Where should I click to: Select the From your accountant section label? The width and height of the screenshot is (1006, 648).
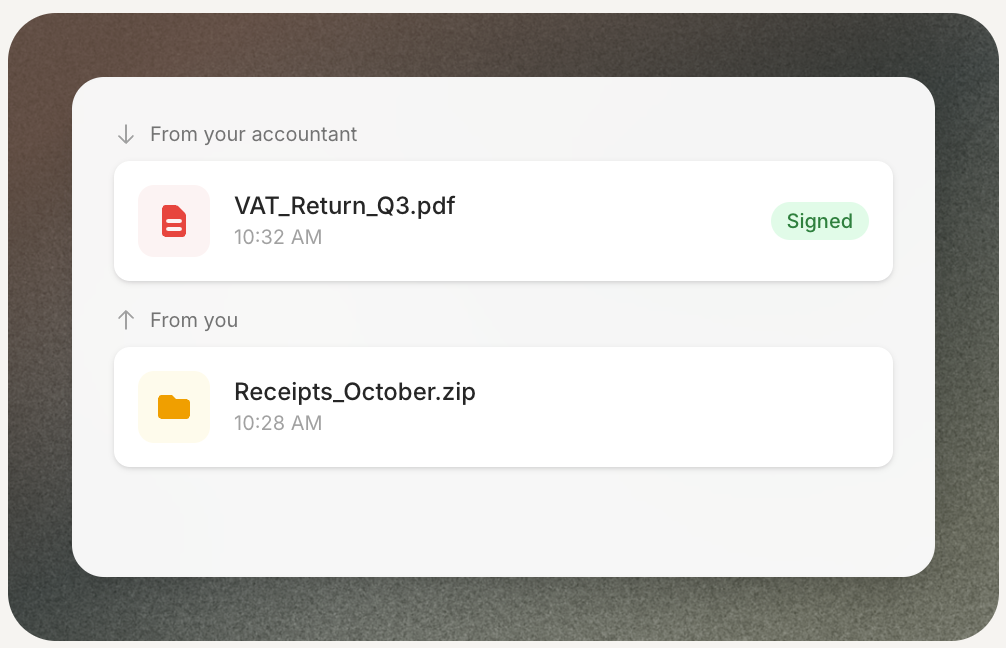tap(253, 134)
